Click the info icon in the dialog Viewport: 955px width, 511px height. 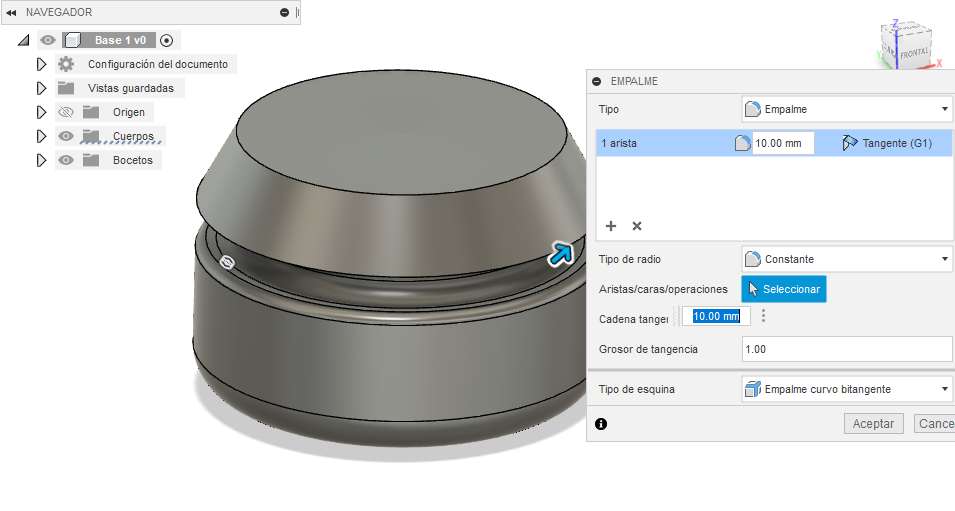pos(601,424)
